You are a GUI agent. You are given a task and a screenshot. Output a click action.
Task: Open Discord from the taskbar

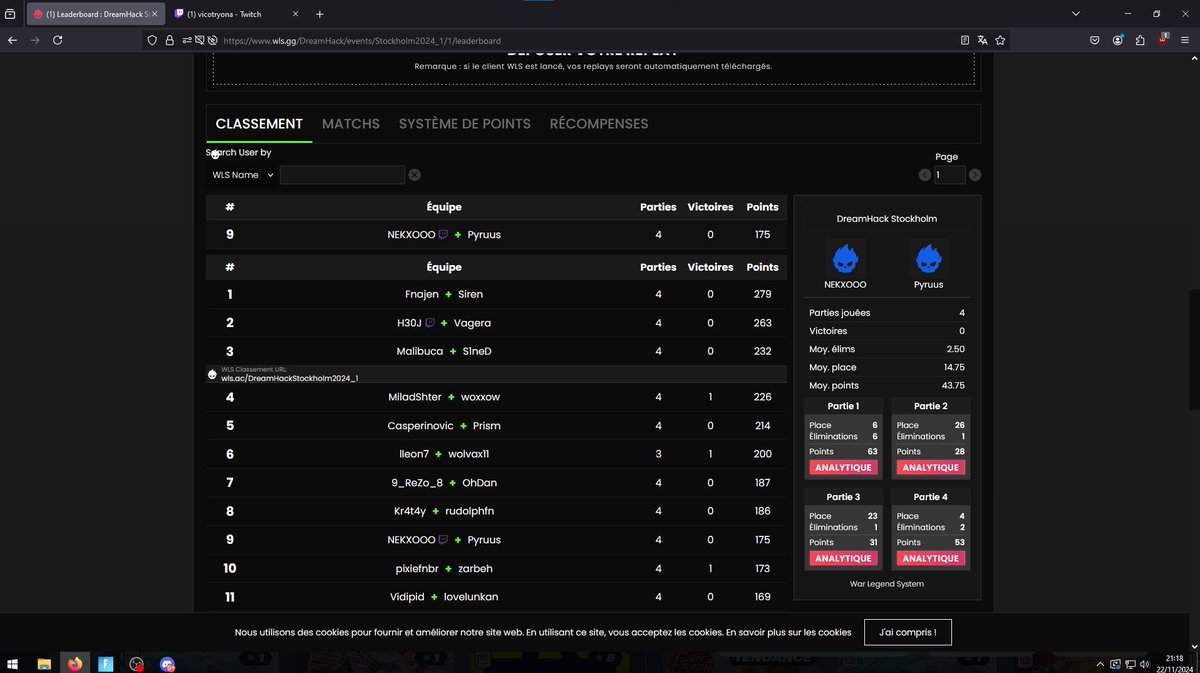pos(167,663)
